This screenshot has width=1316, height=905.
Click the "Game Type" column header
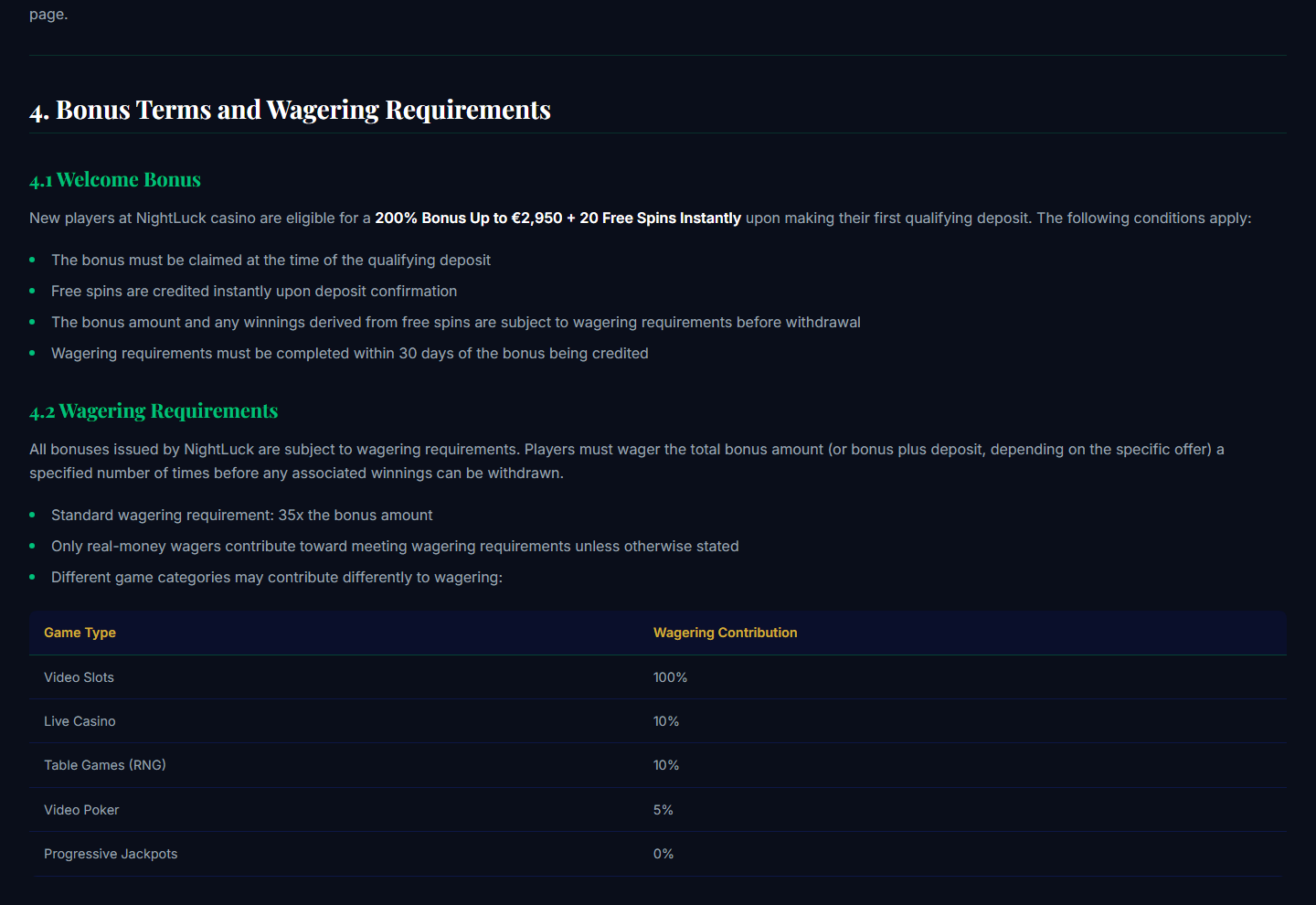pyautogui.click(x=80, y=633)
